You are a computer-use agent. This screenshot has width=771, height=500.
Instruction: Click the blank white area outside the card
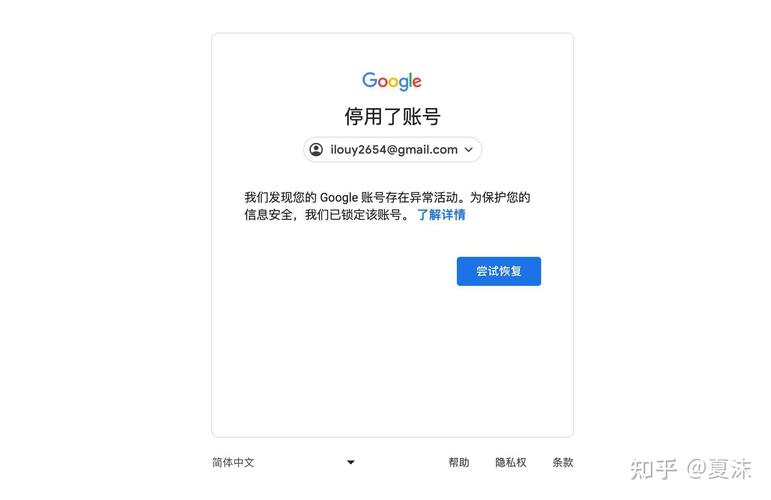tap(108, 246)
